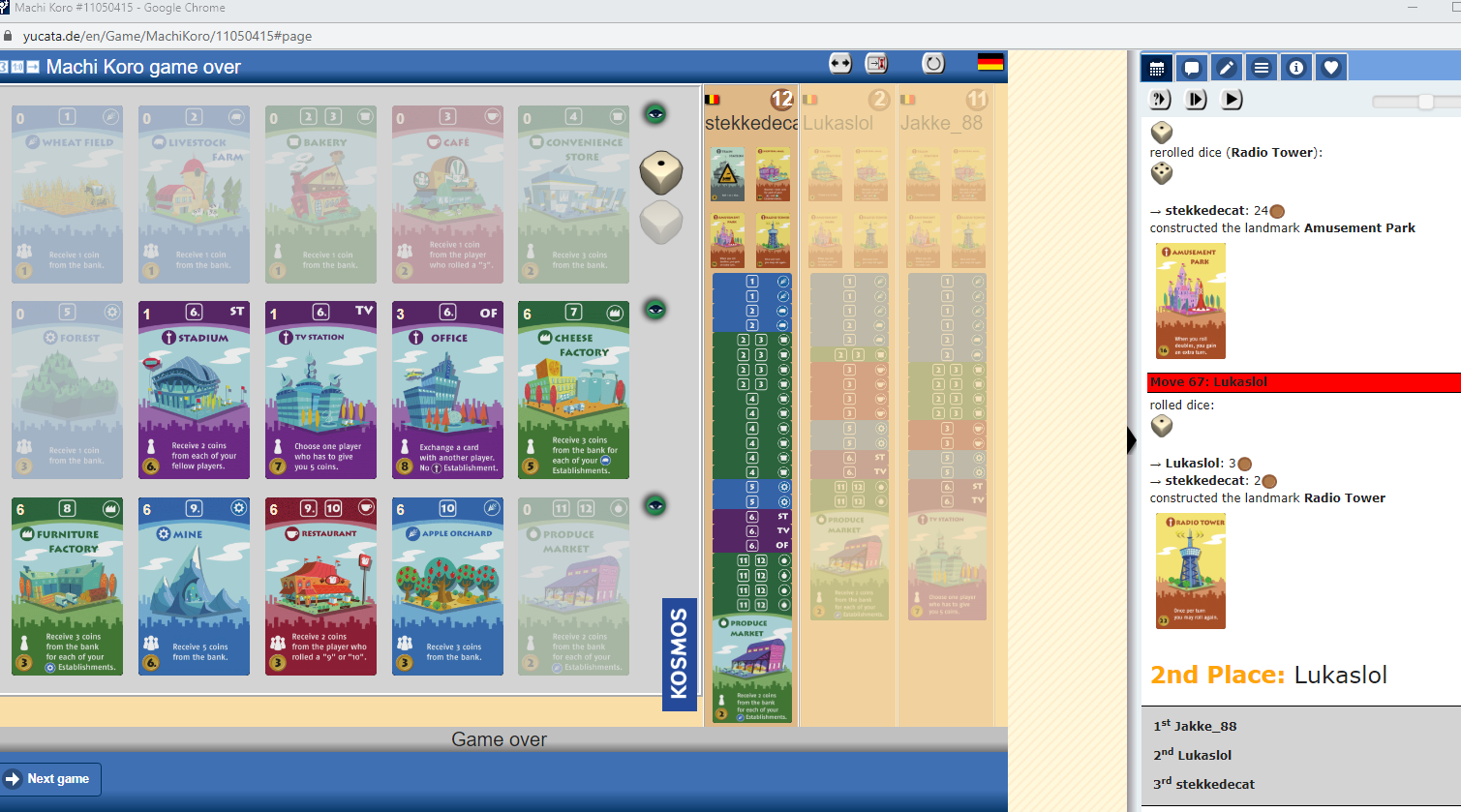
Task: Click the blank second die
Action: (661, 223)
